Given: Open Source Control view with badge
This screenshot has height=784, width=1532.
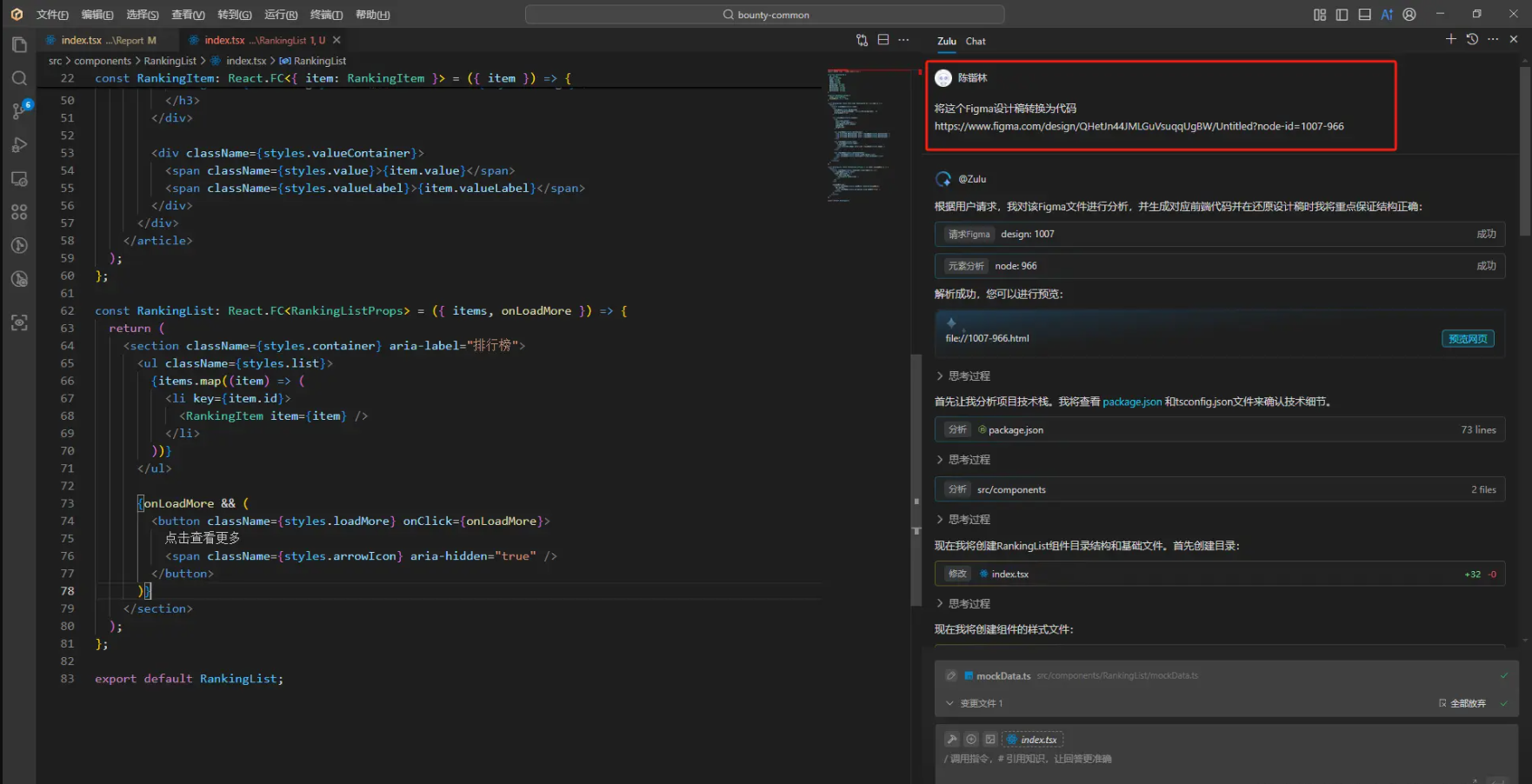Looking at the screenshot, I should tap(19, 110).
